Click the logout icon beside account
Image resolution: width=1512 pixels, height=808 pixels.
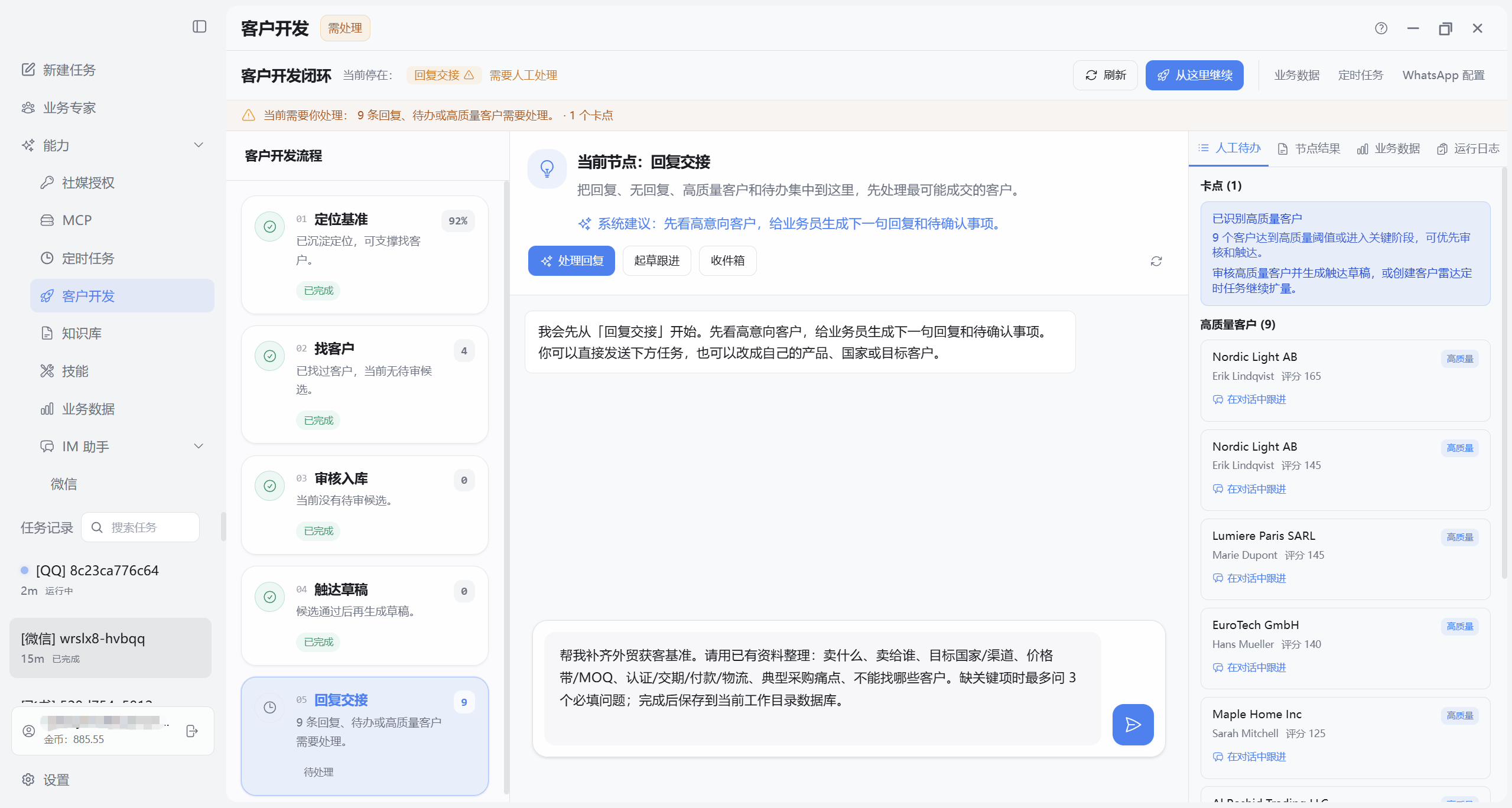pos(192,731)
